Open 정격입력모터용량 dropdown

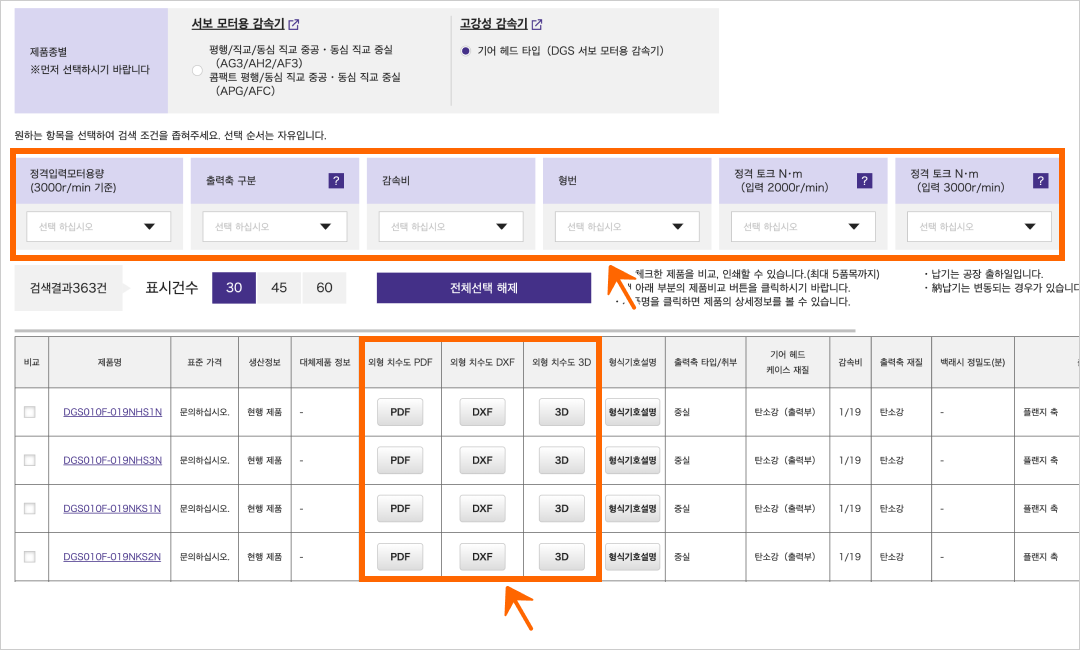98,227
